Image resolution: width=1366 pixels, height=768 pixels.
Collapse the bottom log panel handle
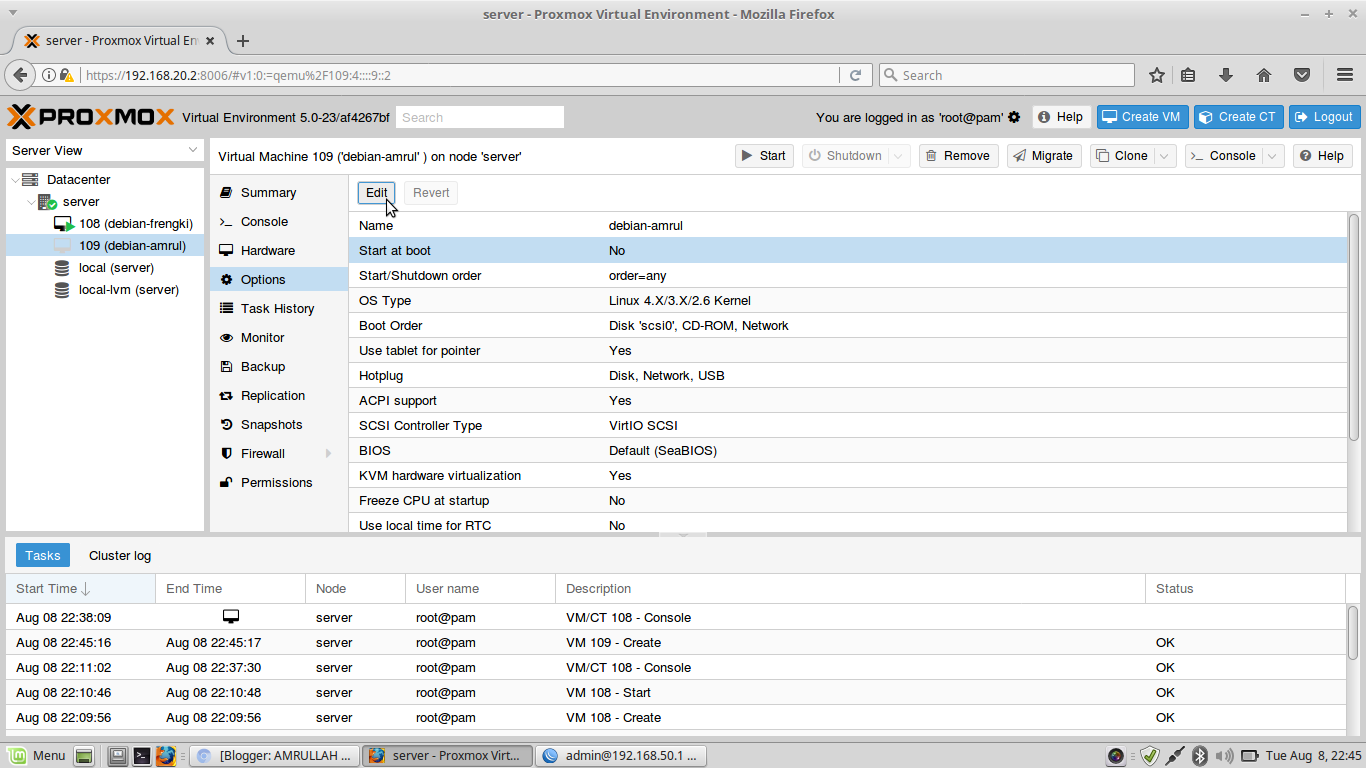point(683,534)
